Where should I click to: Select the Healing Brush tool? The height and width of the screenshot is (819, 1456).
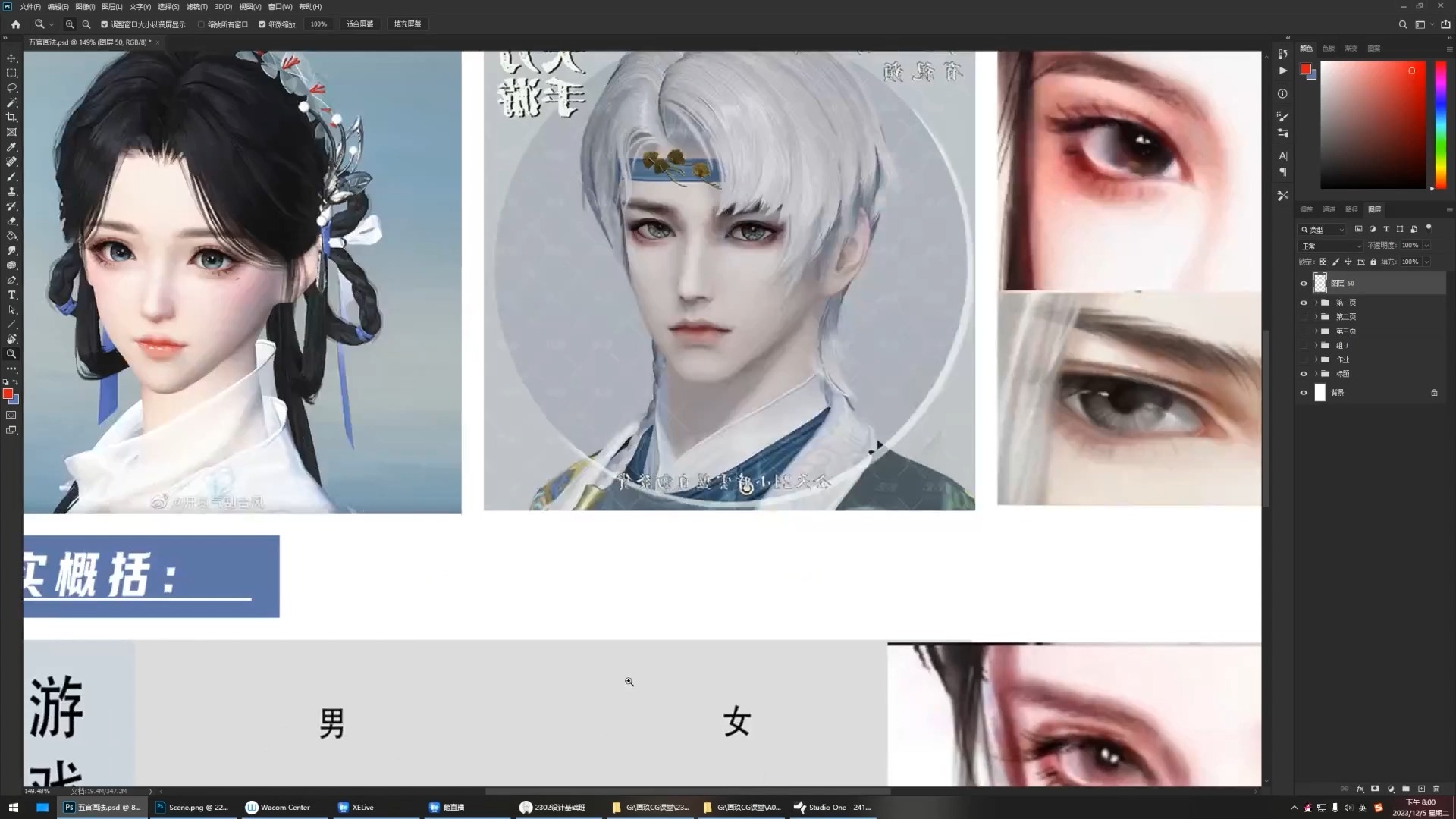click(x=11, y=162)
